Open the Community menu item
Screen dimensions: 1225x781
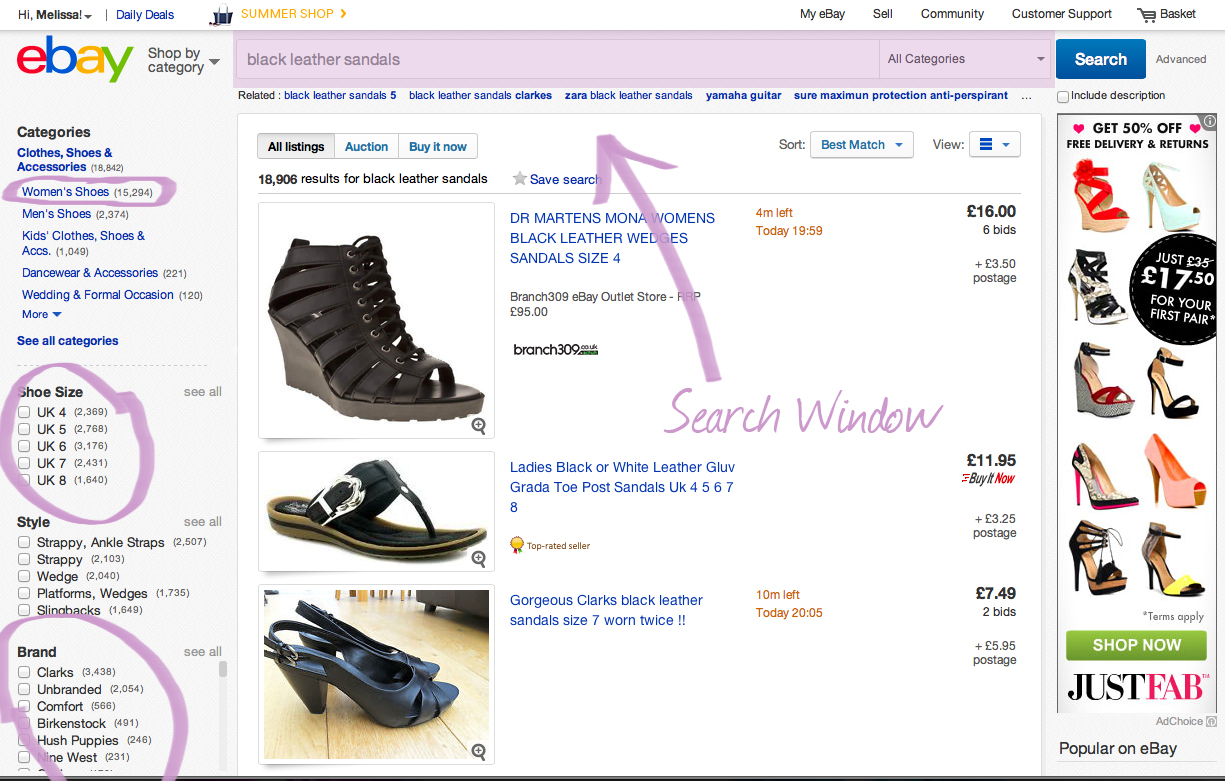[x=952, y=14]
